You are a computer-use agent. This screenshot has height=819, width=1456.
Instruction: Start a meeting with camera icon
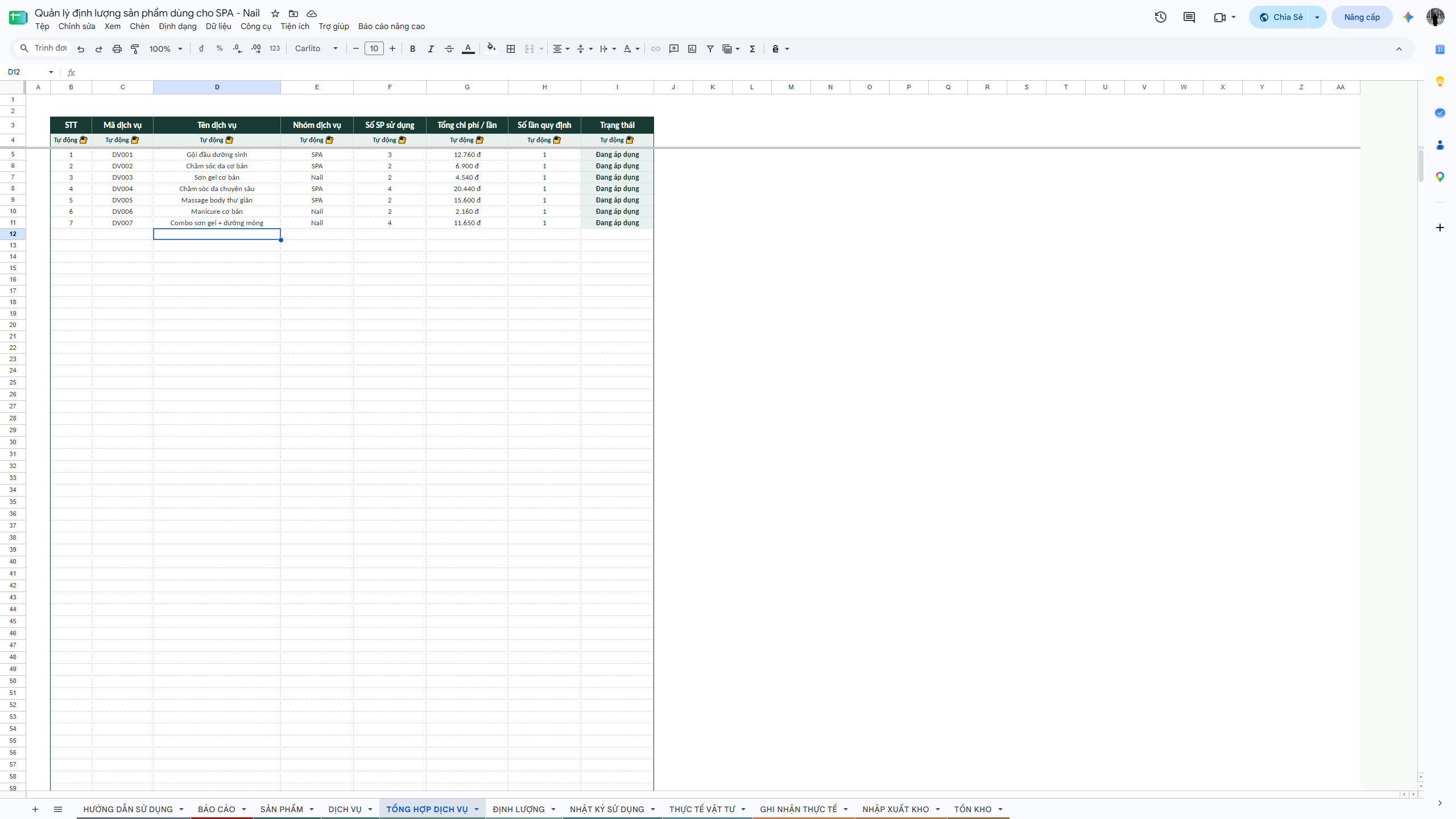(x=1220, y=17)
